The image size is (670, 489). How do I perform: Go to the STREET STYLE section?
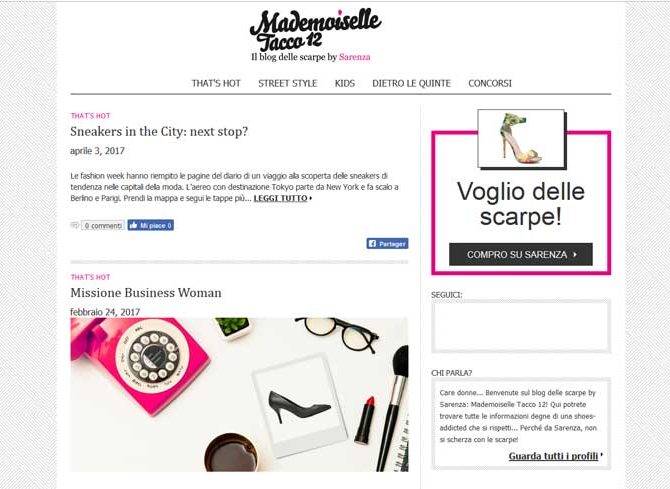click(x=288, y=83)
